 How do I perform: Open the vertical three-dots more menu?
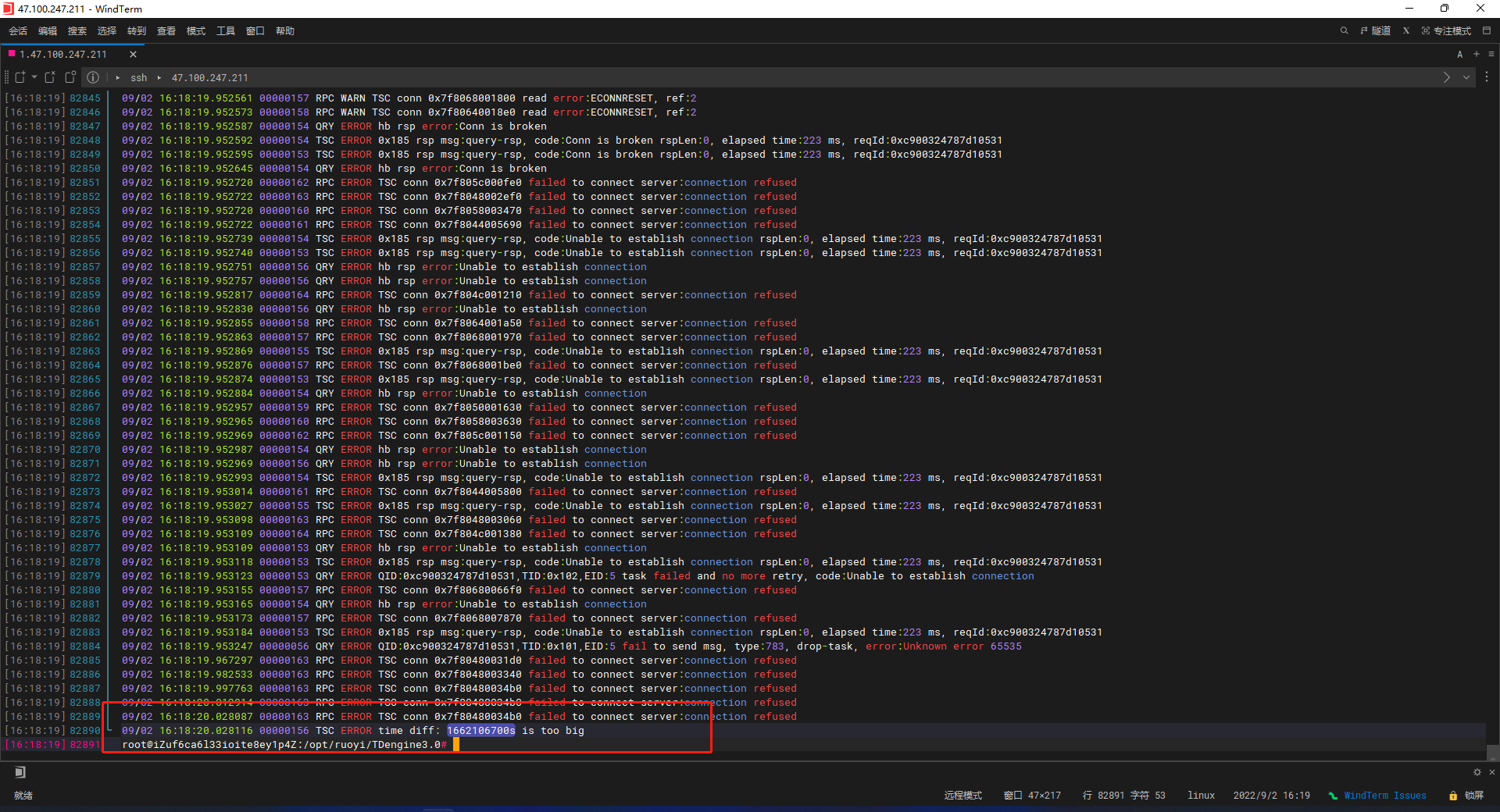point(1487,77)
